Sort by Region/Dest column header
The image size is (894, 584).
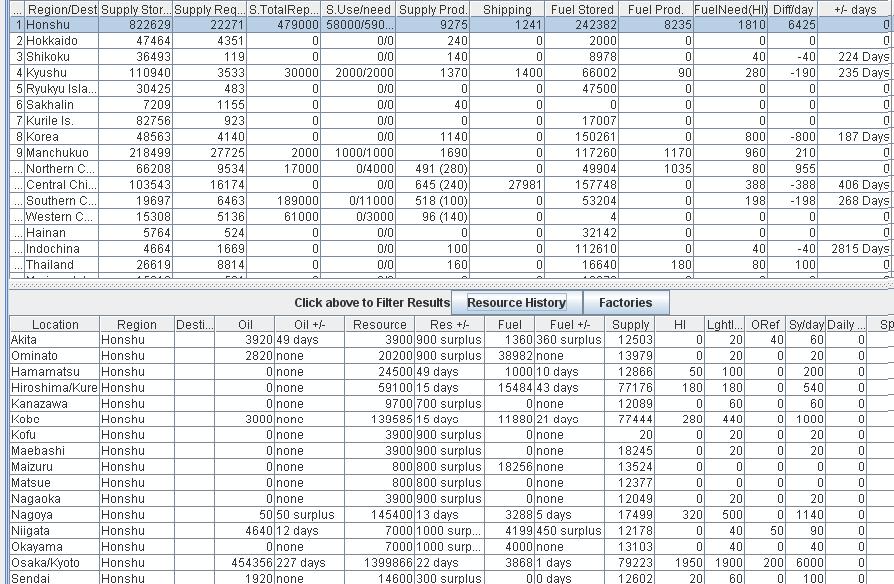[x=62, y=9]
